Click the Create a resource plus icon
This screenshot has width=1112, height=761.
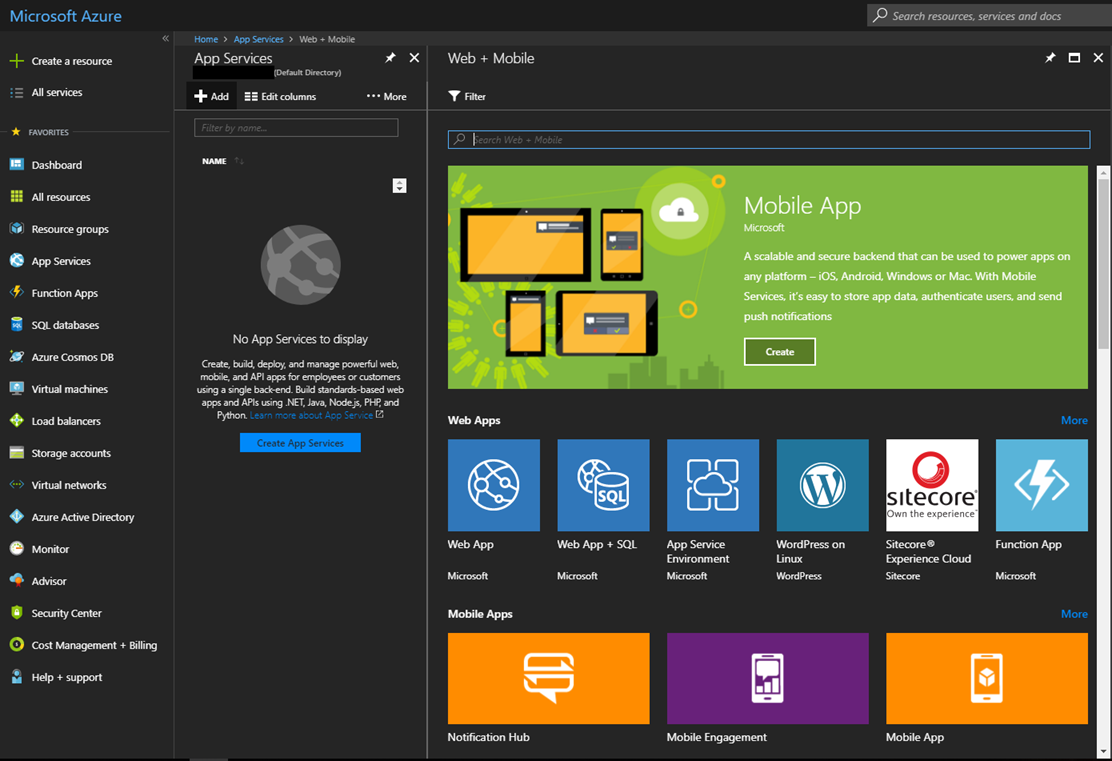click(x=16, y=61)
